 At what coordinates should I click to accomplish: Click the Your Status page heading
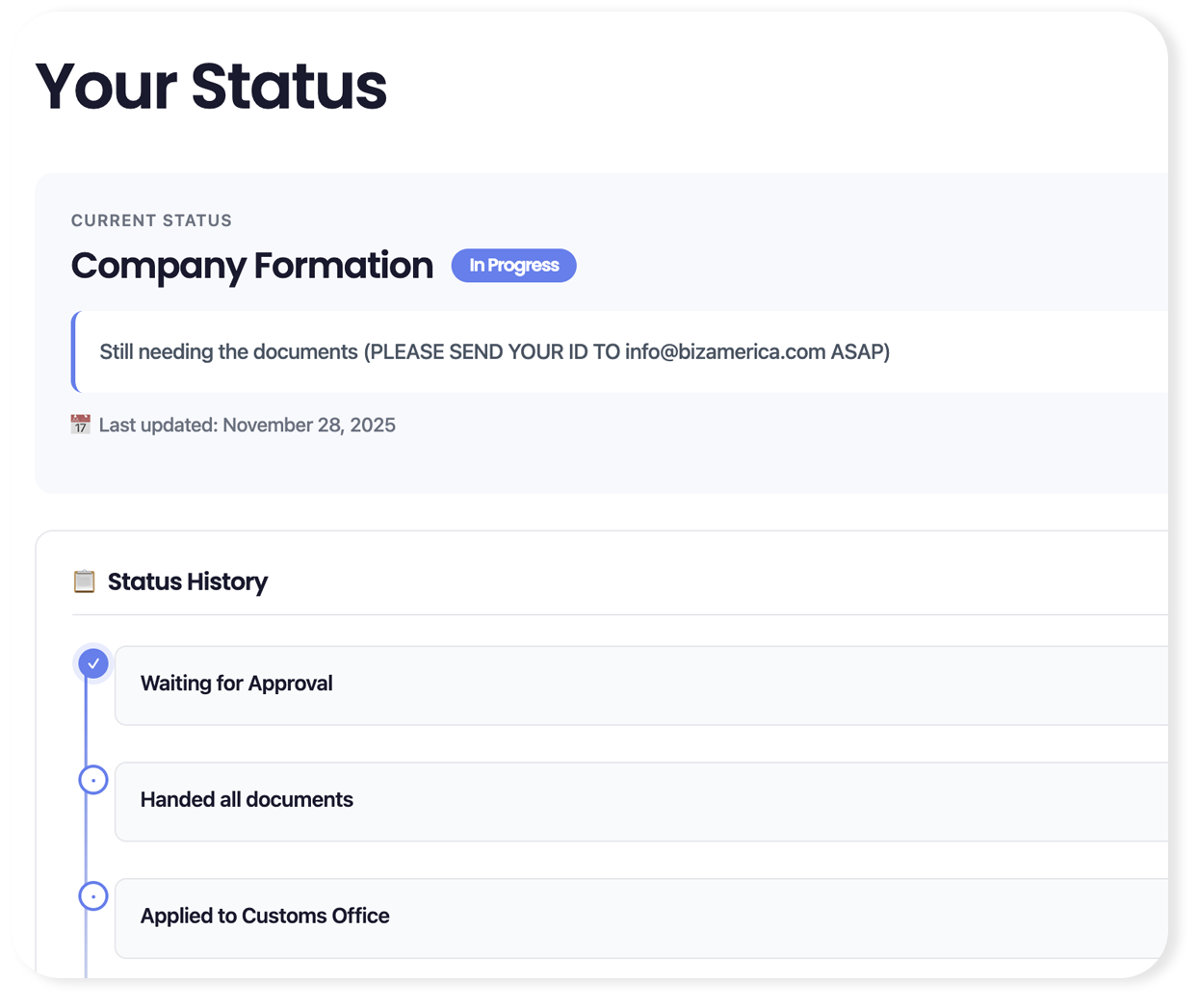click(211, 87)
